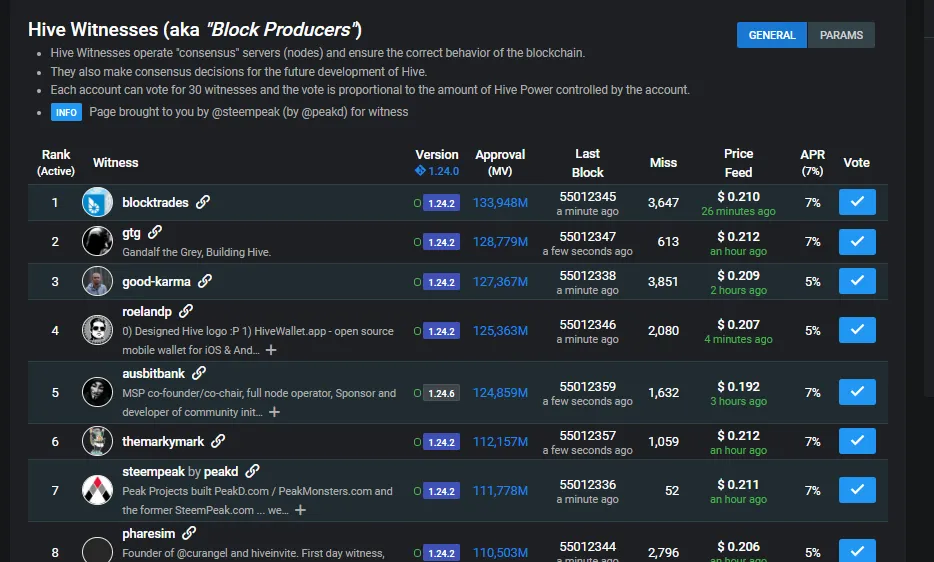Open link icon beside blocktrades
The image size is (934, 562).
[203, 202]
